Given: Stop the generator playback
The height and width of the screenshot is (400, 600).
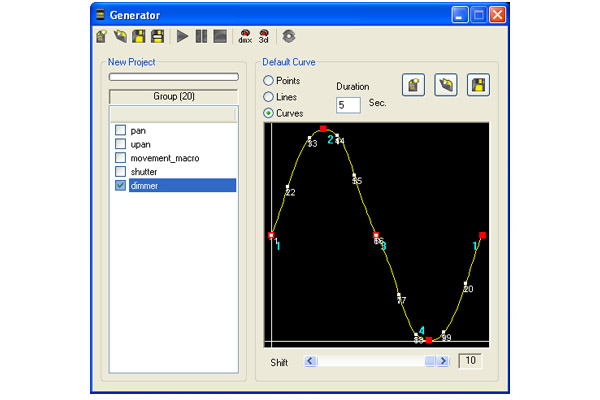Looking at the screenshot, I should pyautogui.click(x=219, y=37).
